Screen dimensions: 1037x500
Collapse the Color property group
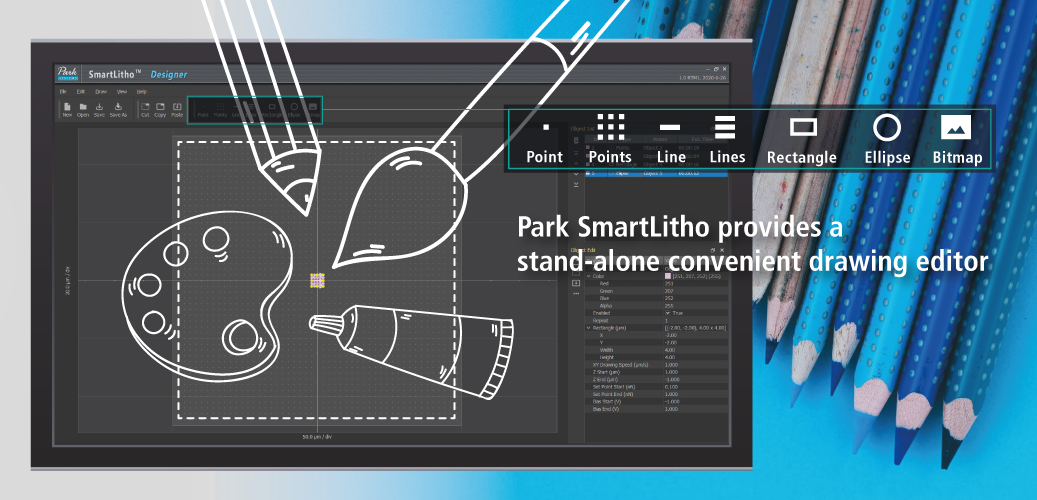click(x=589, y=276)
